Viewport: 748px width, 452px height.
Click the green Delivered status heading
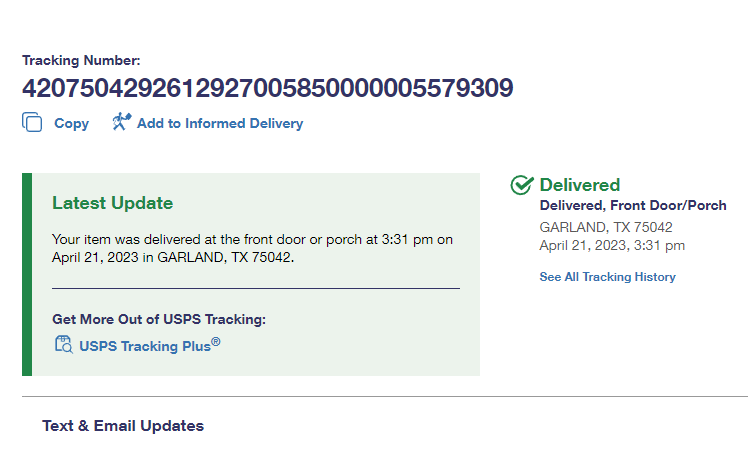coord(580,185)
